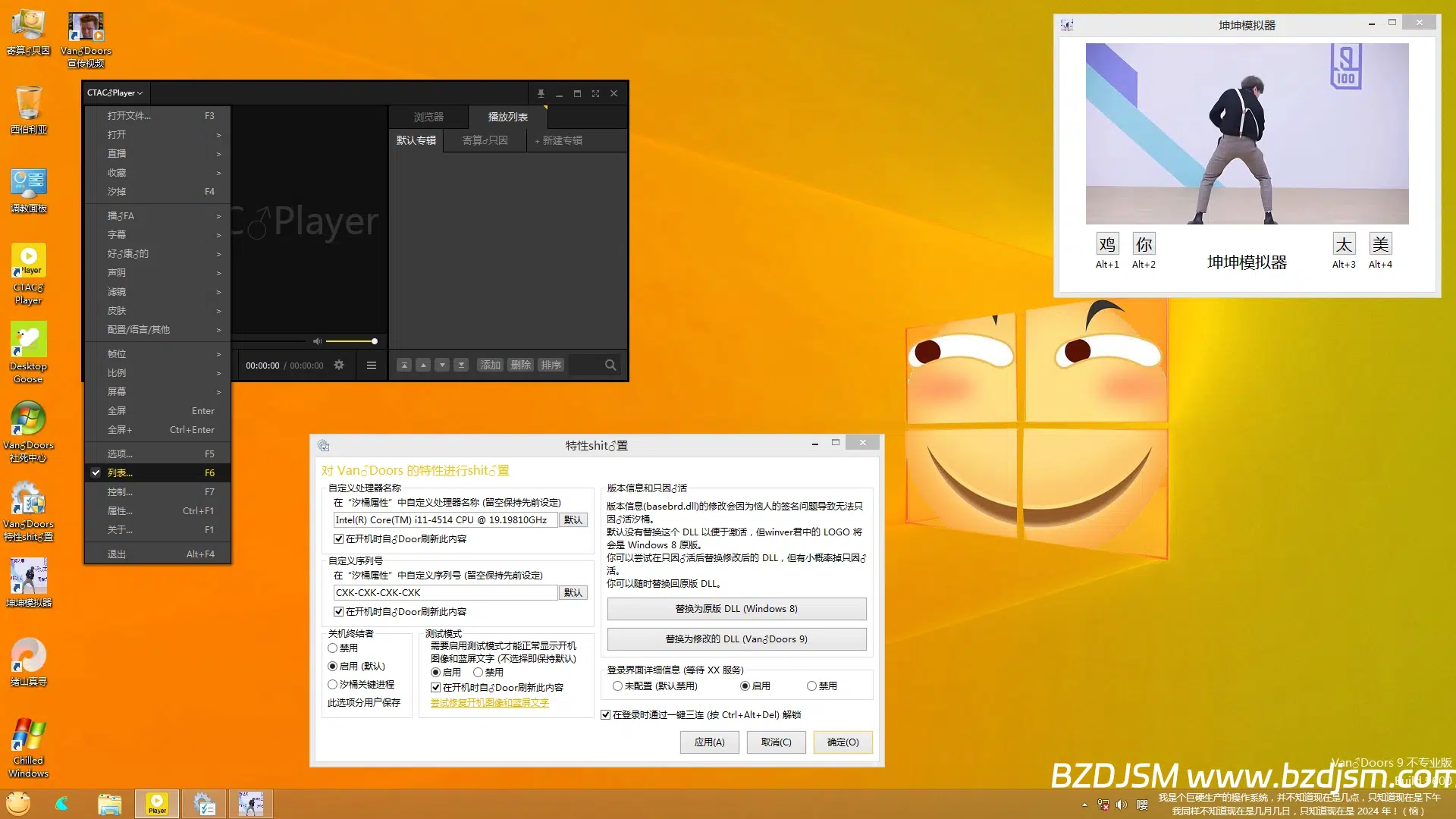Open Desktop Goose desktop icon
1456x819 pixels.
coord(29,353)
